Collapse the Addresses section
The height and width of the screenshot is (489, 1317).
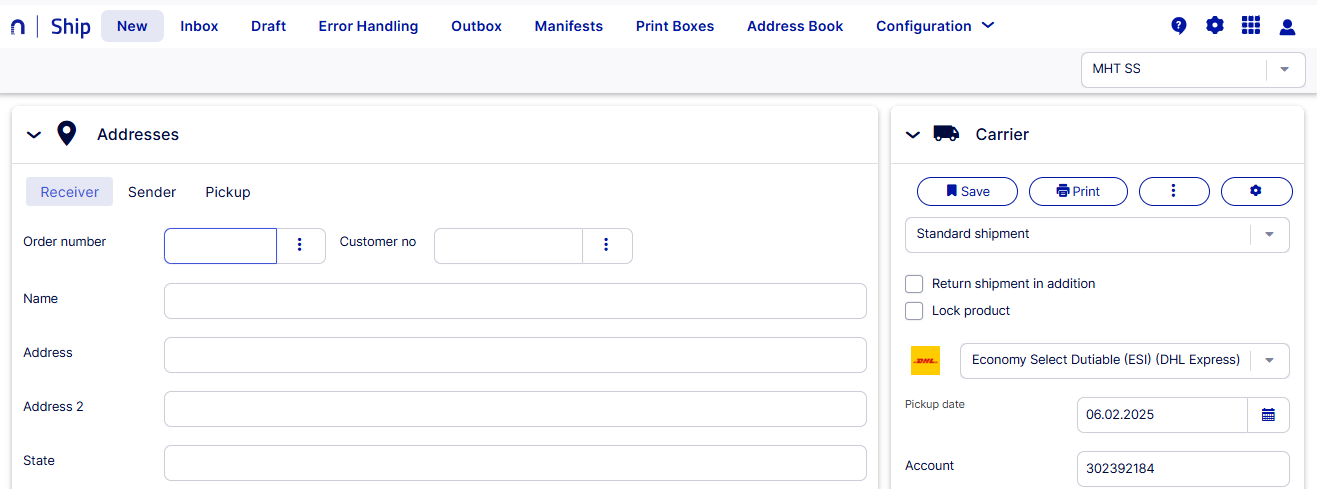click(33, 135)
